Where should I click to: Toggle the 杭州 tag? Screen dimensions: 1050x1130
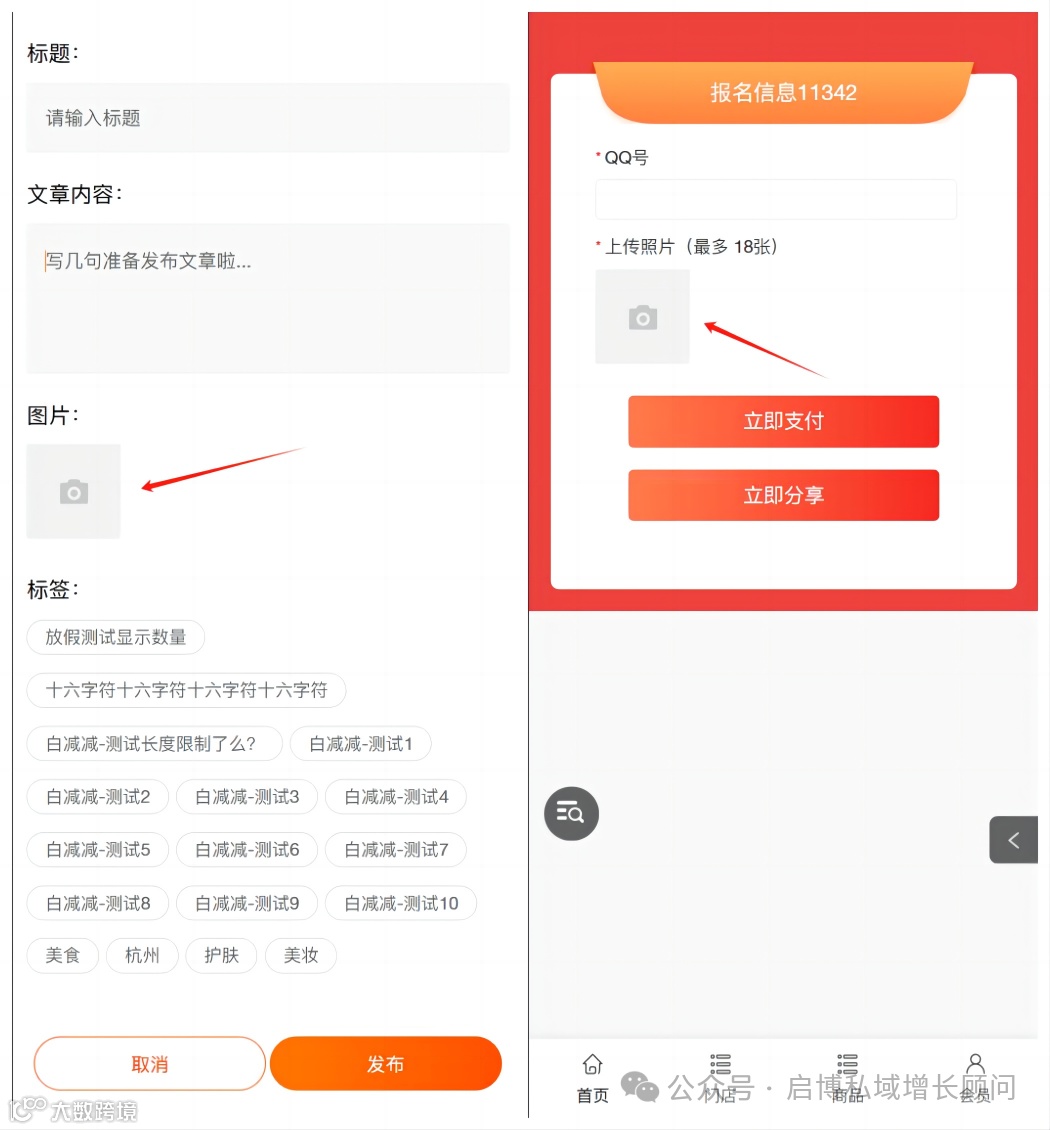coord(142,956)
